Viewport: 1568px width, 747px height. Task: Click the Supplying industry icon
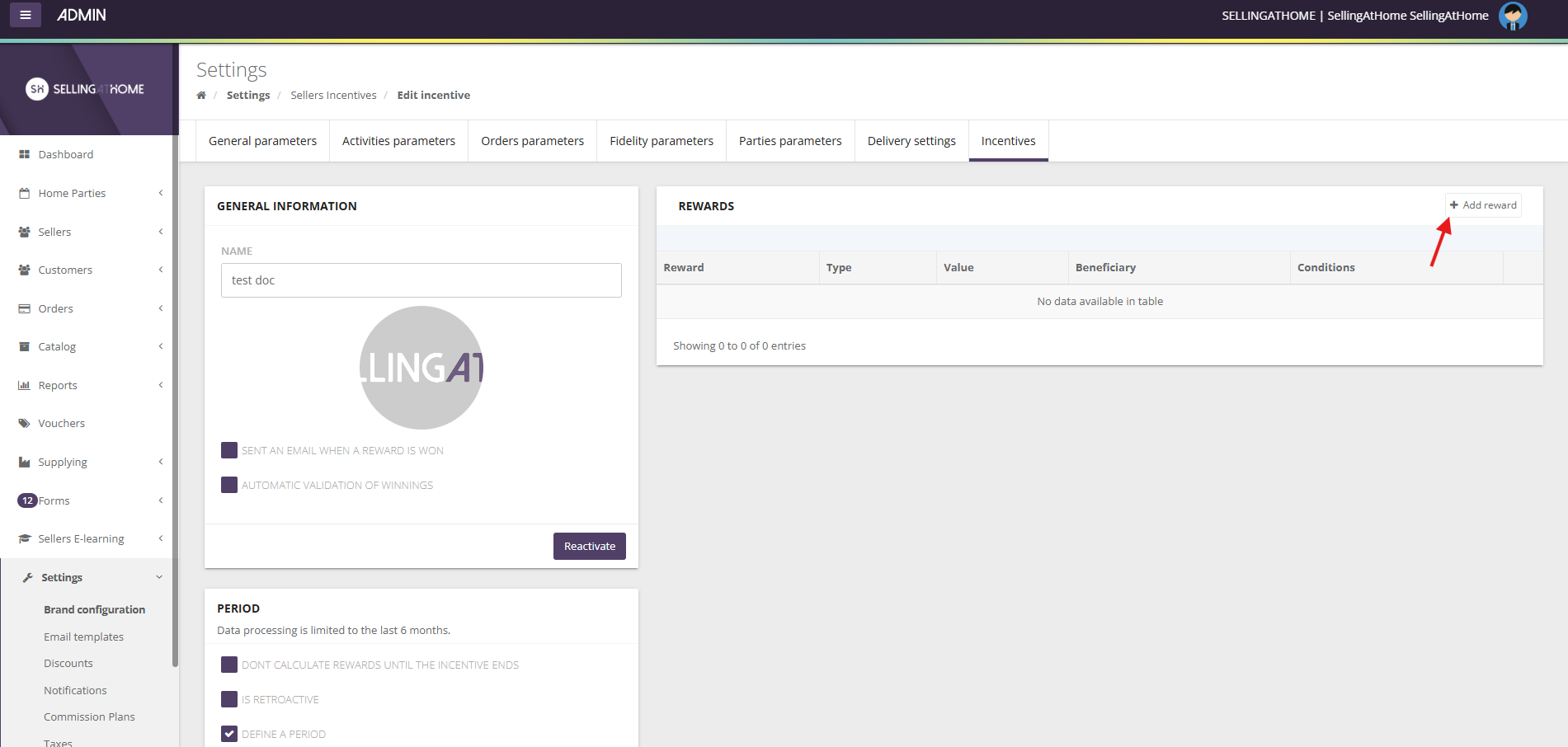24,462
